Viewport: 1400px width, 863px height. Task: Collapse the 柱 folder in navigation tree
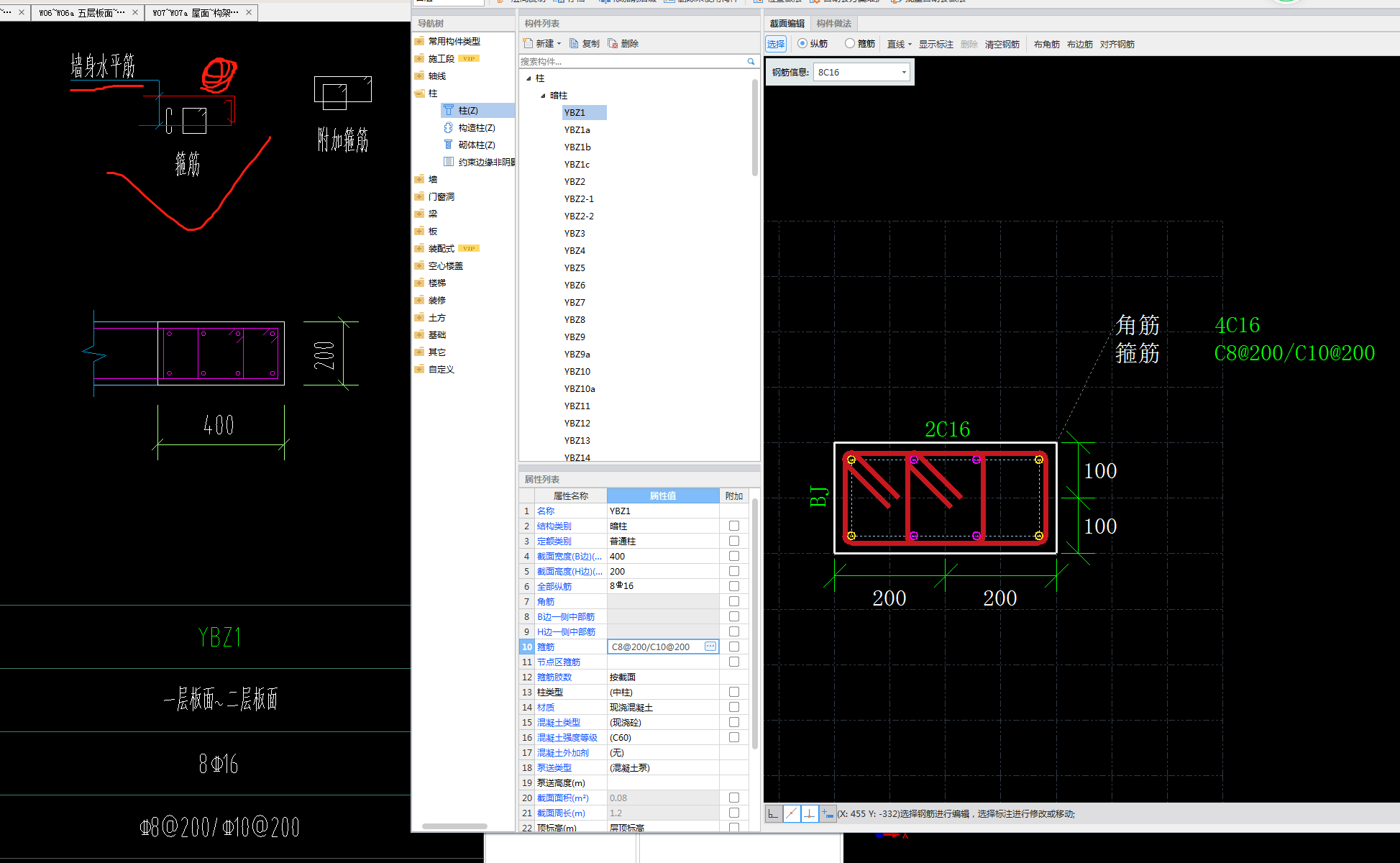420,93
